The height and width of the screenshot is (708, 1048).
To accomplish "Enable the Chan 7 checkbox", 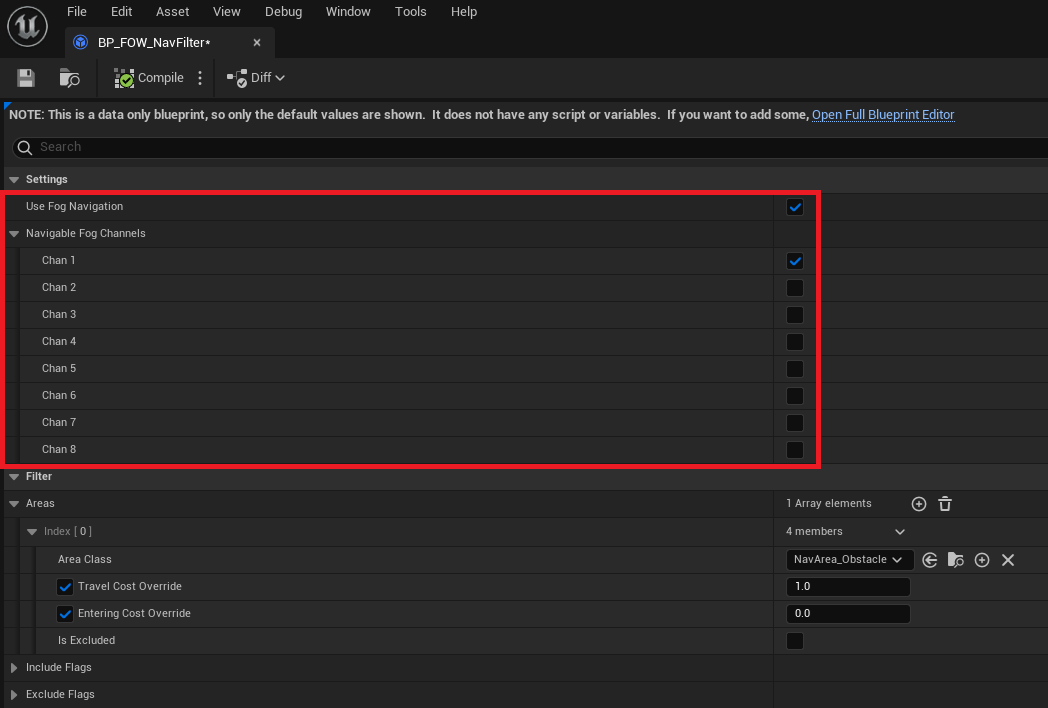I will point(795,423).
